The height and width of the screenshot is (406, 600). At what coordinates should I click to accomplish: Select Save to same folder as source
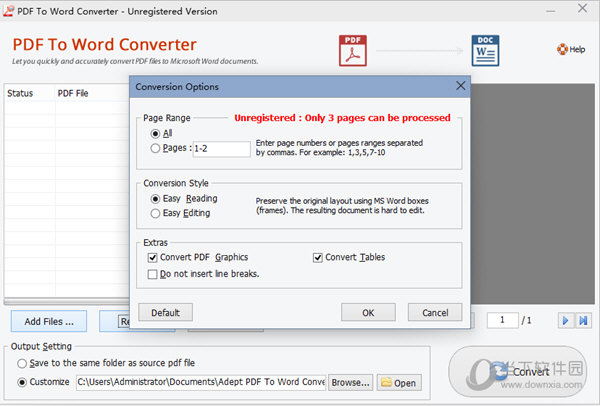[x=22, y=363]
